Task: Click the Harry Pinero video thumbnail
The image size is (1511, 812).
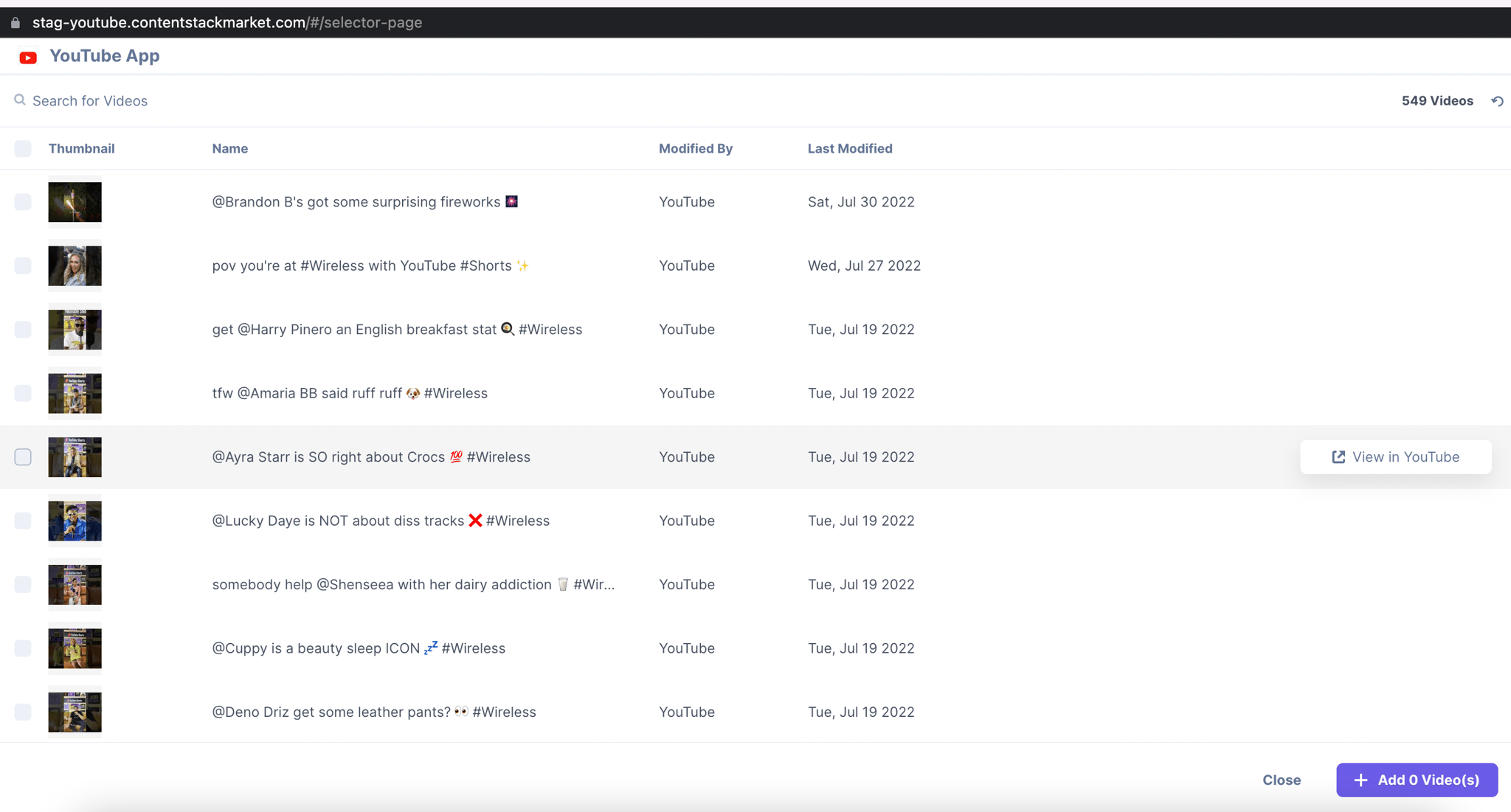Action: coord(75,330)
